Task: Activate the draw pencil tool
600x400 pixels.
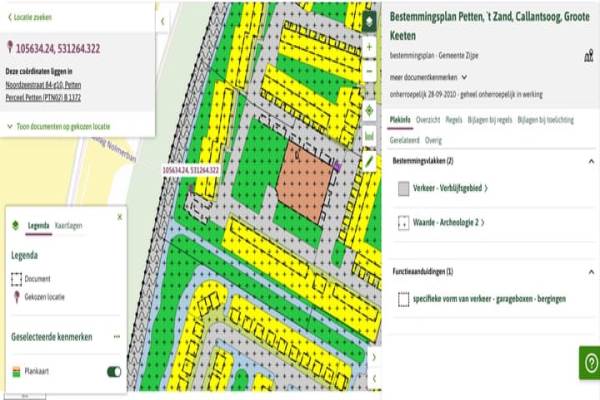Action: point(369,159)
